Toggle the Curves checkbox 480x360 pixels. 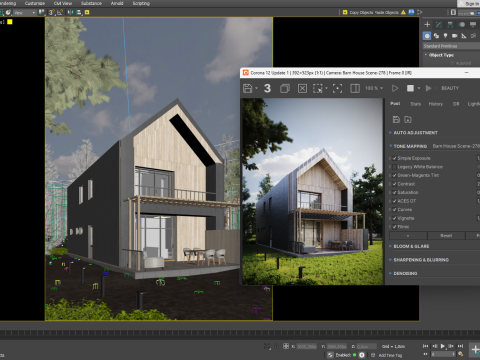pos(395,210)
